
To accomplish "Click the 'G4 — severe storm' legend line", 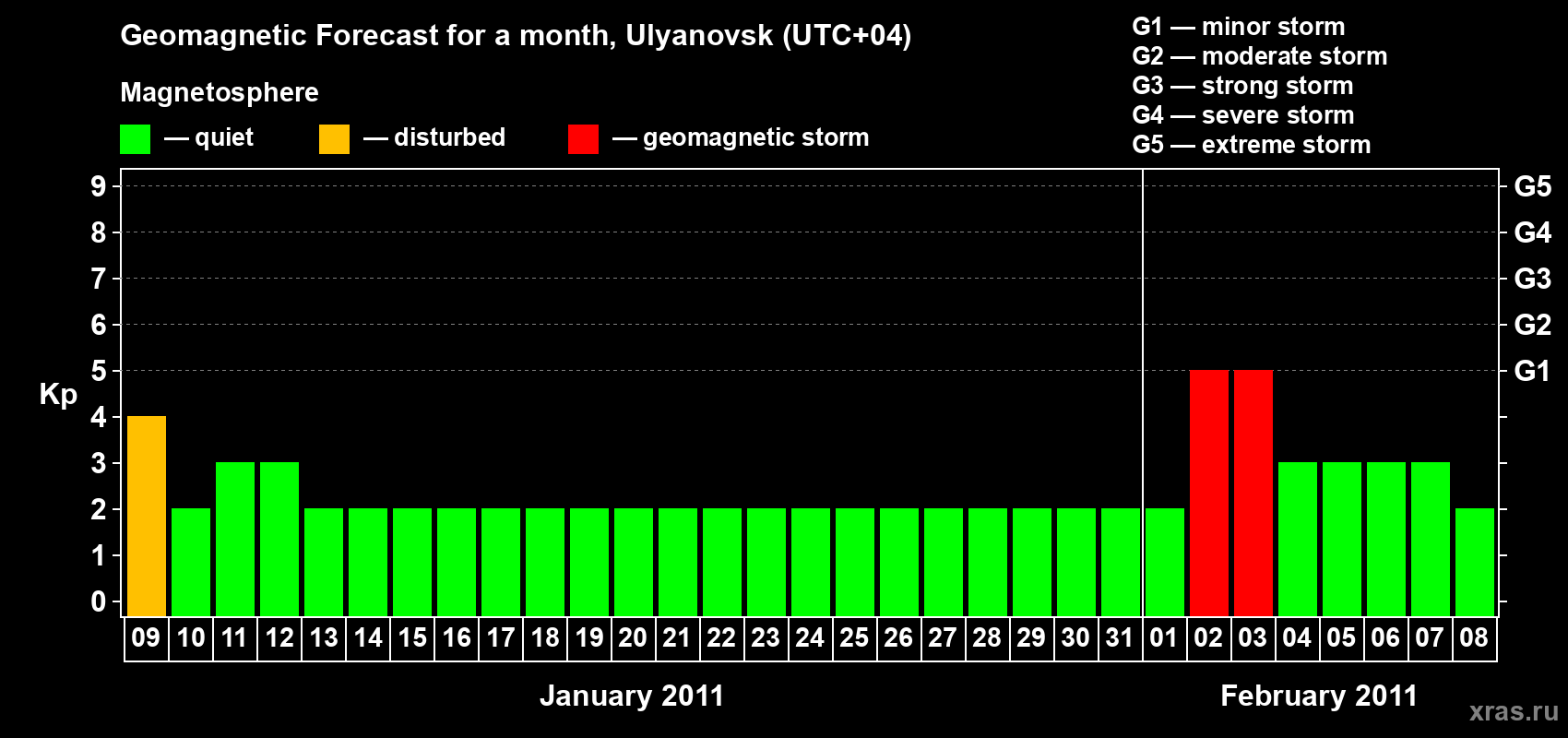I will pos(1242,115).
